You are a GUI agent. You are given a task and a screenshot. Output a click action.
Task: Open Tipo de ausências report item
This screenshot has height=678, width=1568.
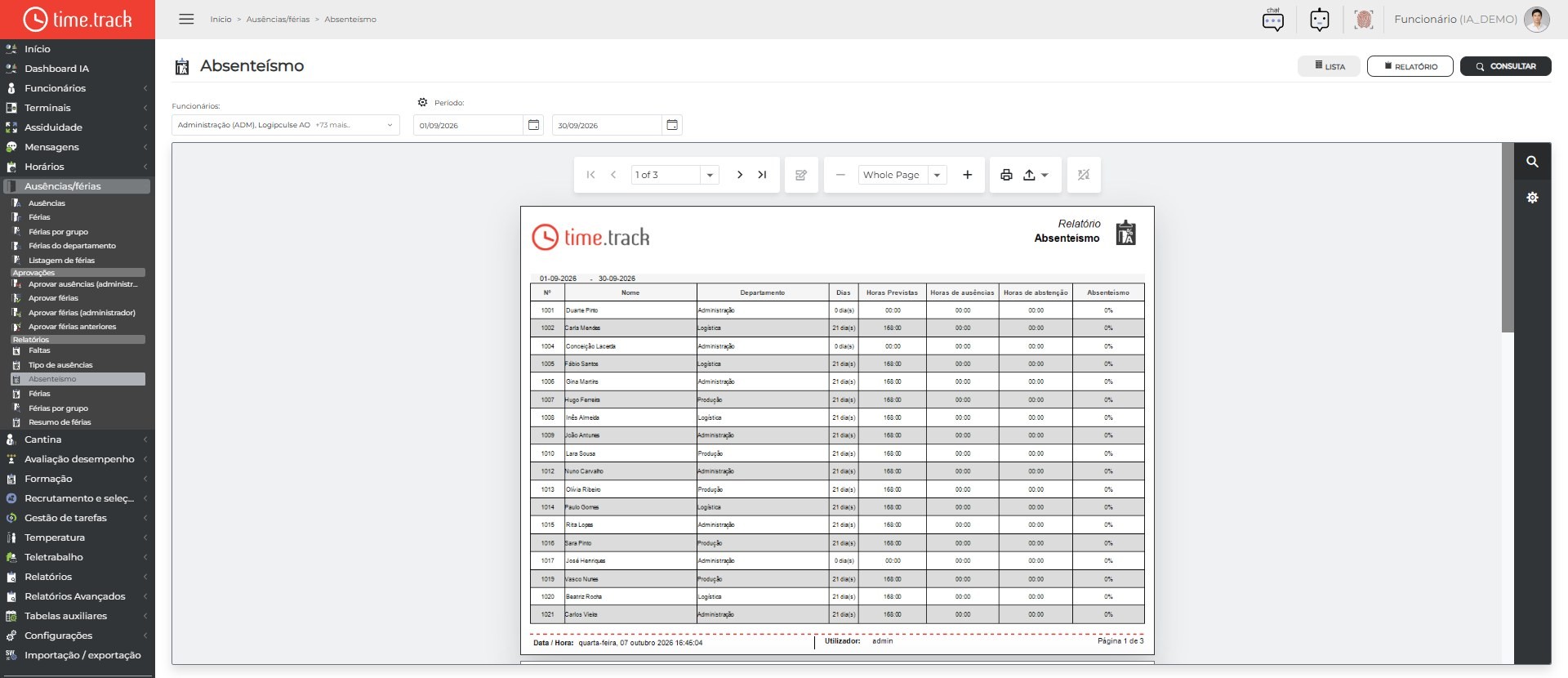tap(60, 365)
